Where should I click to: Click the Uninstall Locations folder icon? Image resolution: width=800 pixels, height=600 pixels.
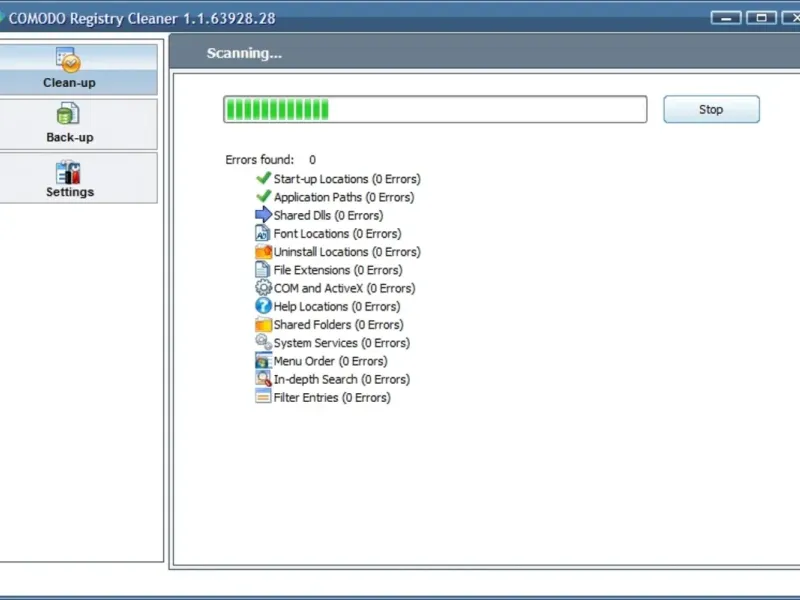tap(263, 252)
